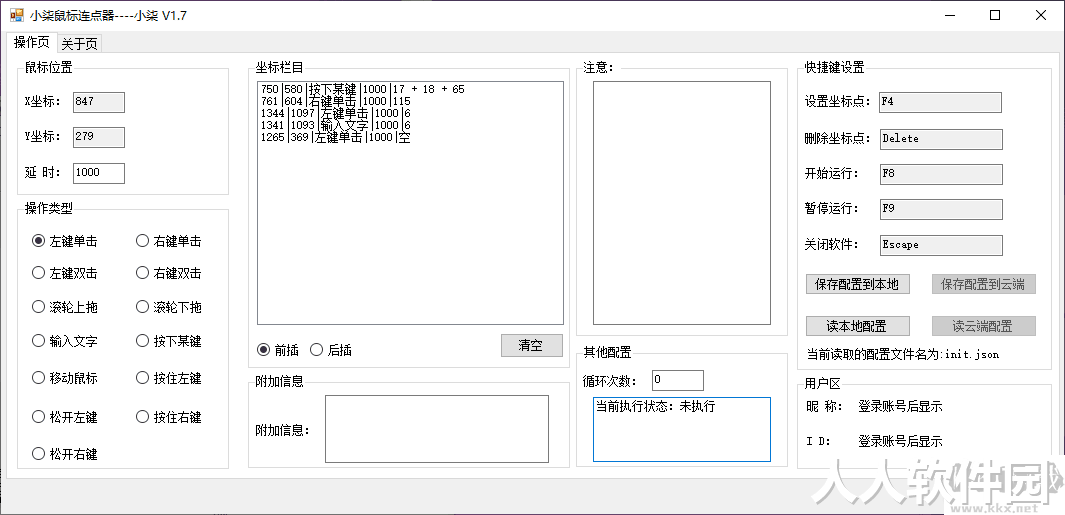The image size is (1065, 515).
Task: Click the app icon in the title bar
Action: click(16, 15)
